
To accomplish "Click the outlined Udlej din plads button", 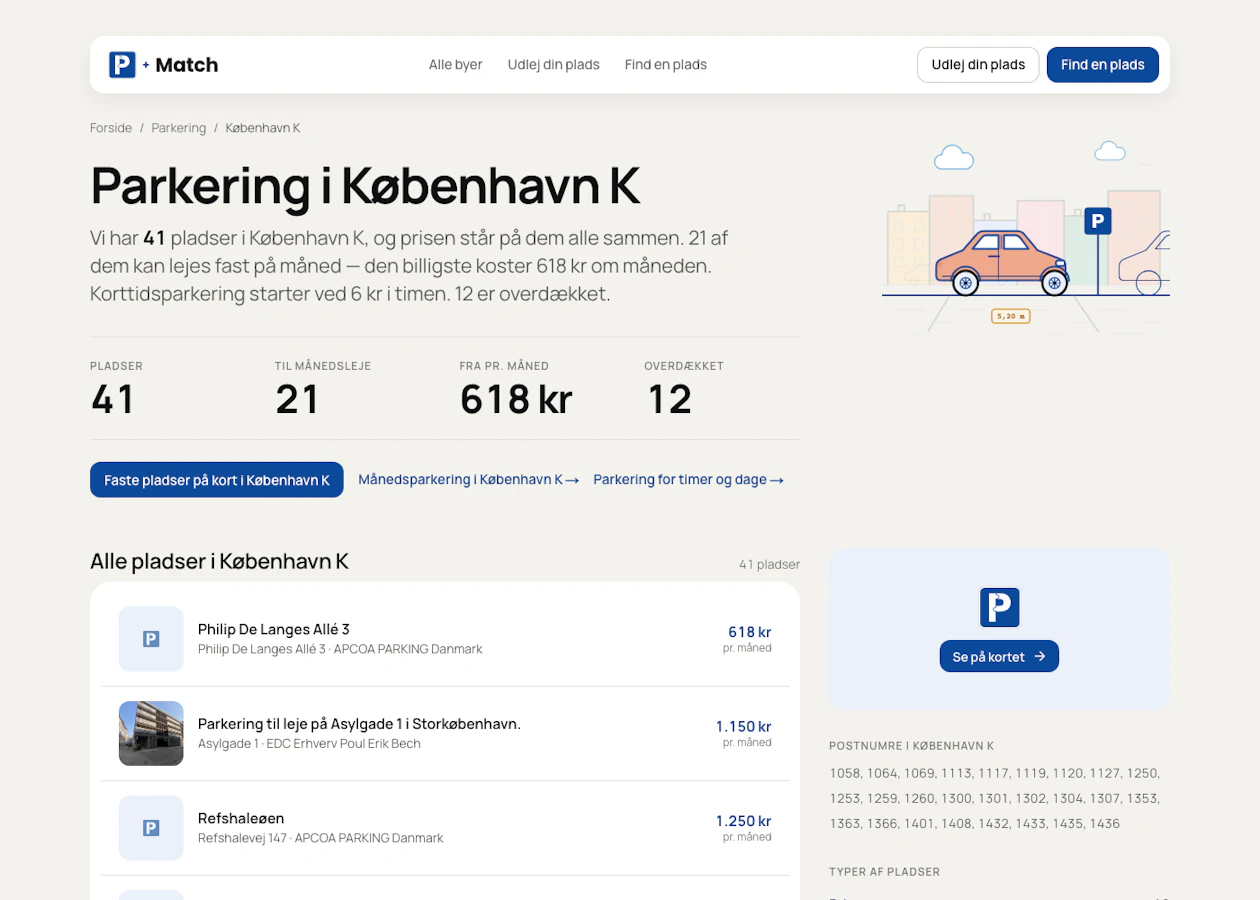I will pyautogui.click(x=978, y=65).
